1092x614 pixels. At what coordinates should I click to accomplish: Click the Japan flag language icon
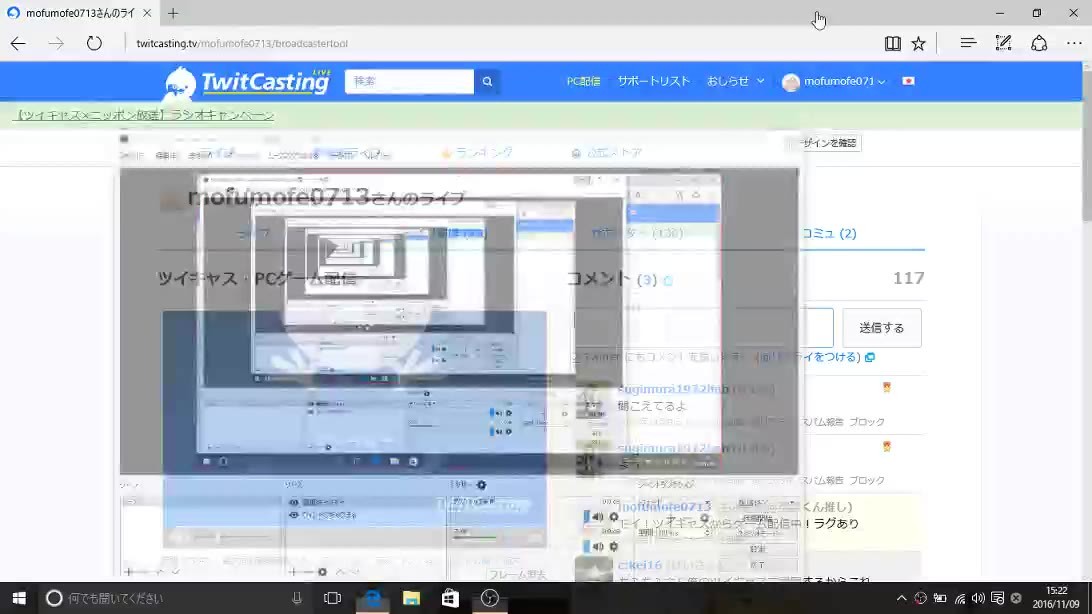coord(908,81)
